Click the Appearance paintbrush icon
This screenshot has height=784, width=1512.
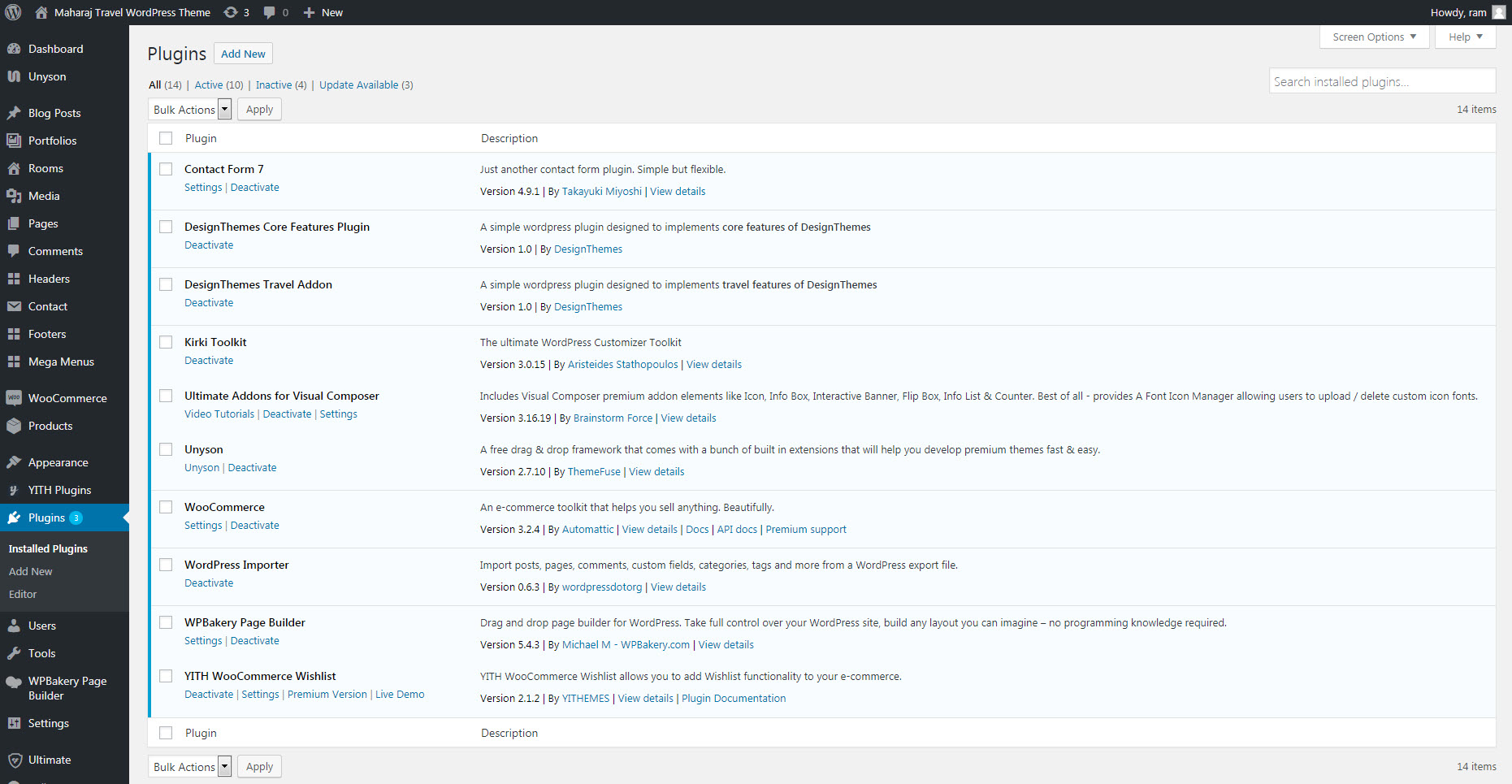pos(14,462)
